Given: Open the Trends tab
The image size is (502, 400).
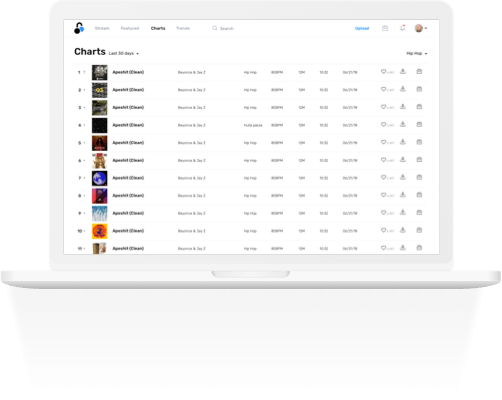Looking at the screenshot, I should tap(183, 28).
